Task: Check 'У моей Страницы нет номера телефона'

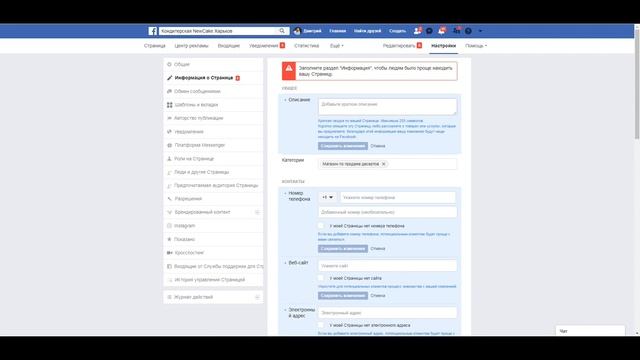Action: point(321,226)
